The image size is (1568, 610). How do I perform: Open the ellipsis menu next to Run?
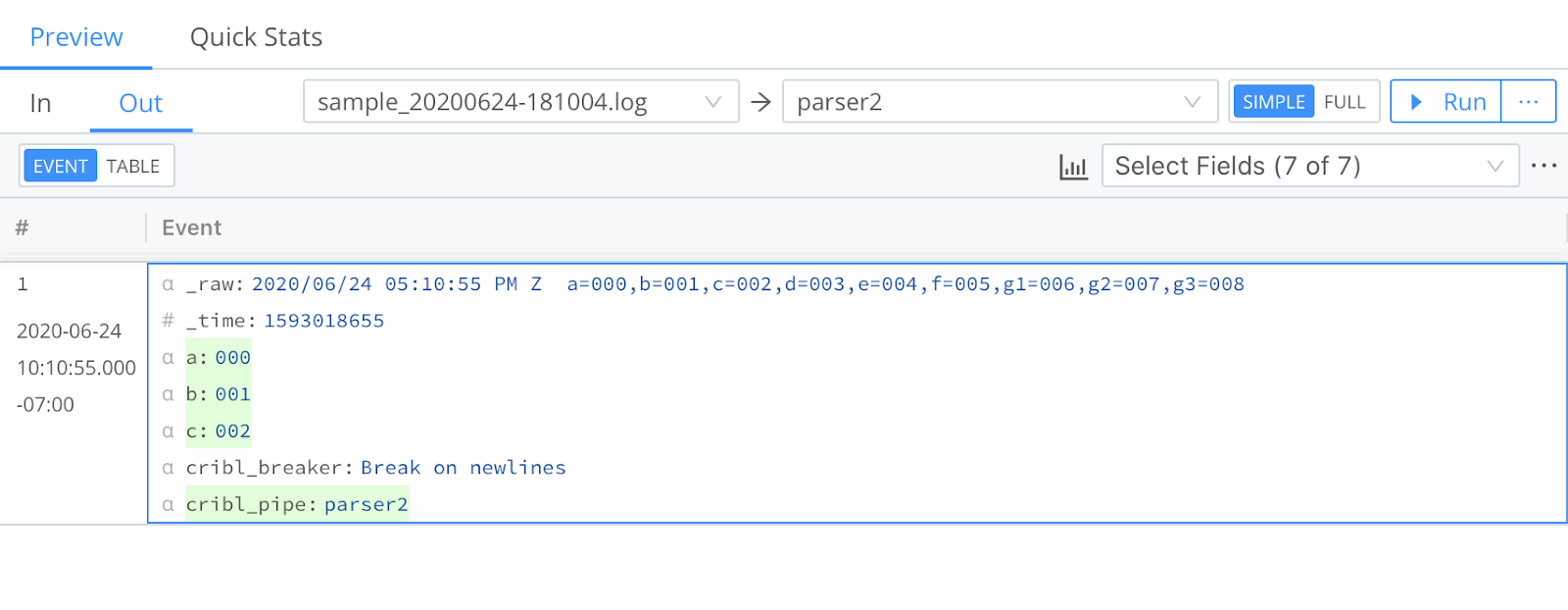tap(1528, 102)
